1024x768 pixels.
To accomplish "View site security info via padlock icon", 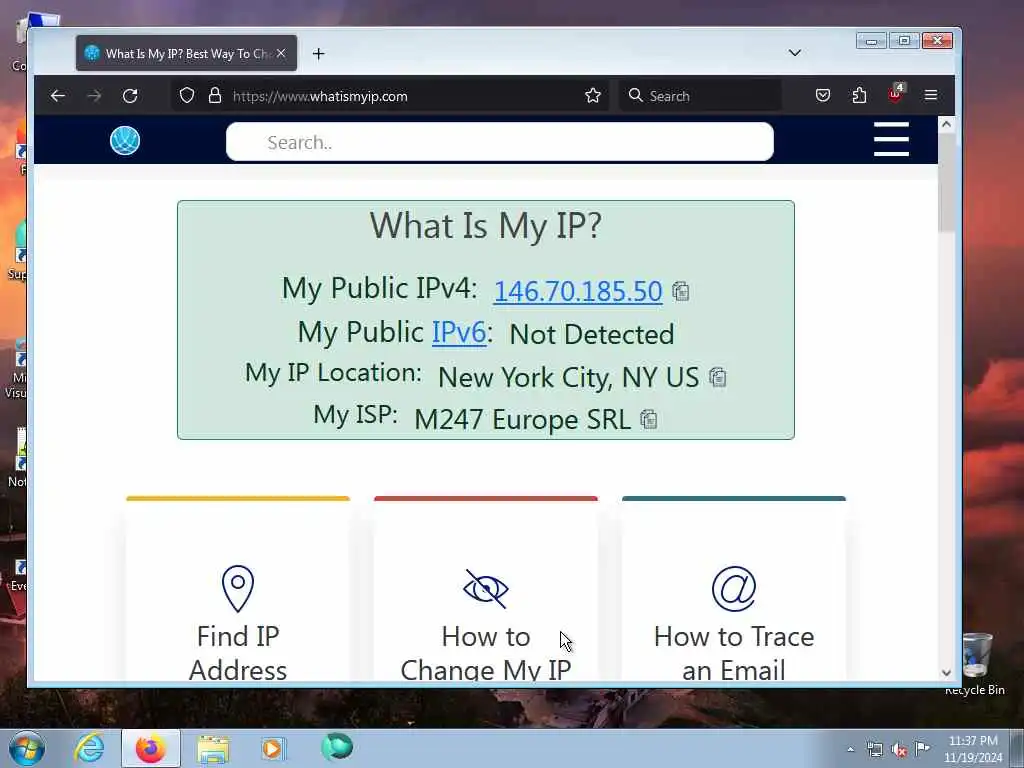I will pyautogui.click(x=215, y=96).
